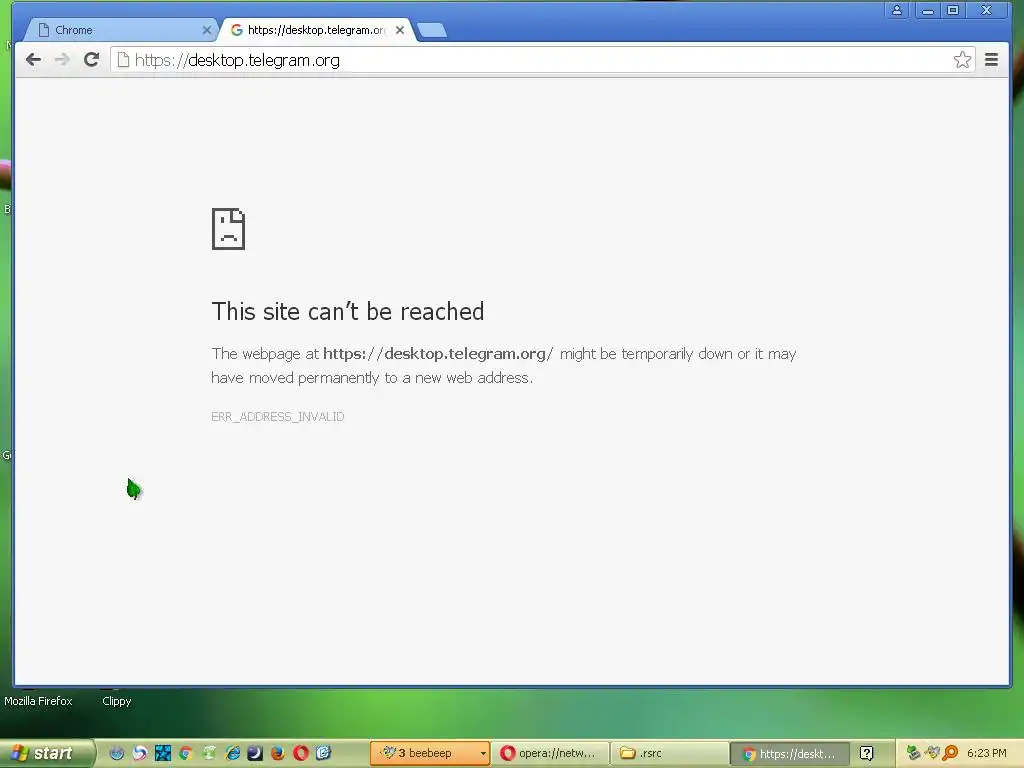Image resolution: width=1024 pixels, height=768 pixels.
Task: Click the last blue quick launch icon
Action: 323,753
